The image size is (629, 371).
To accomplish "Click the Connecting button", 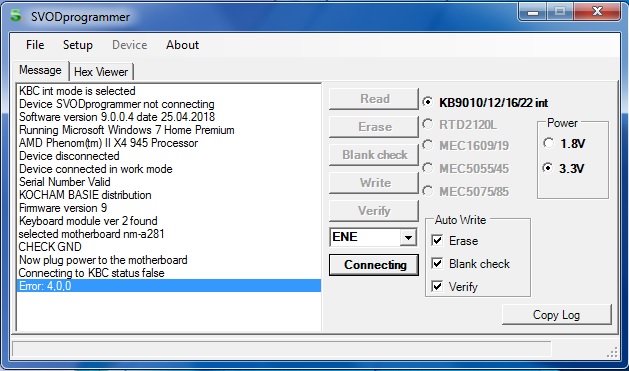I will (x=374, y=265).
